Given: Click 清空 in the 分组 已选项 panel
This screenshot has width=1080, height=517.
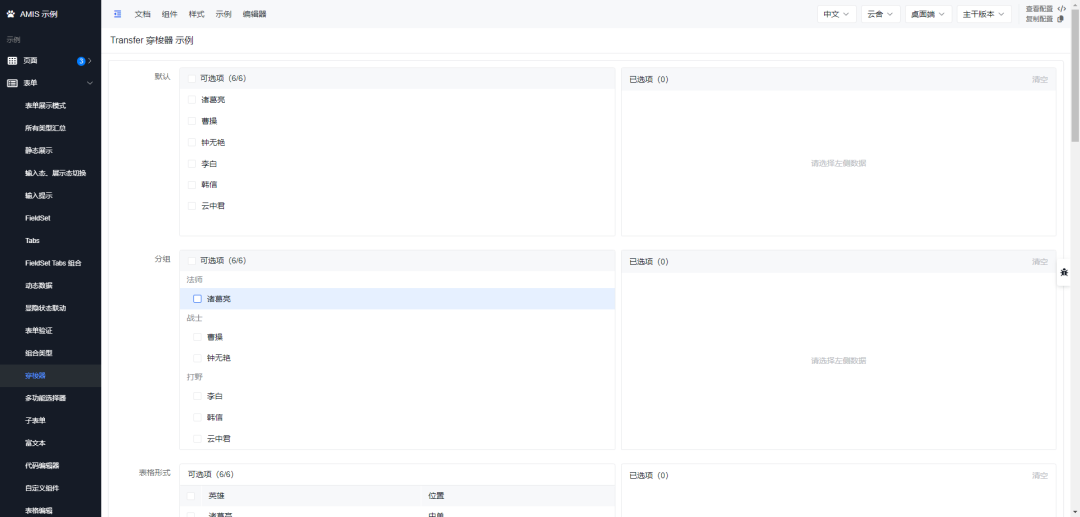Looking at the screenshot, I should click(x=1039, y=262).
